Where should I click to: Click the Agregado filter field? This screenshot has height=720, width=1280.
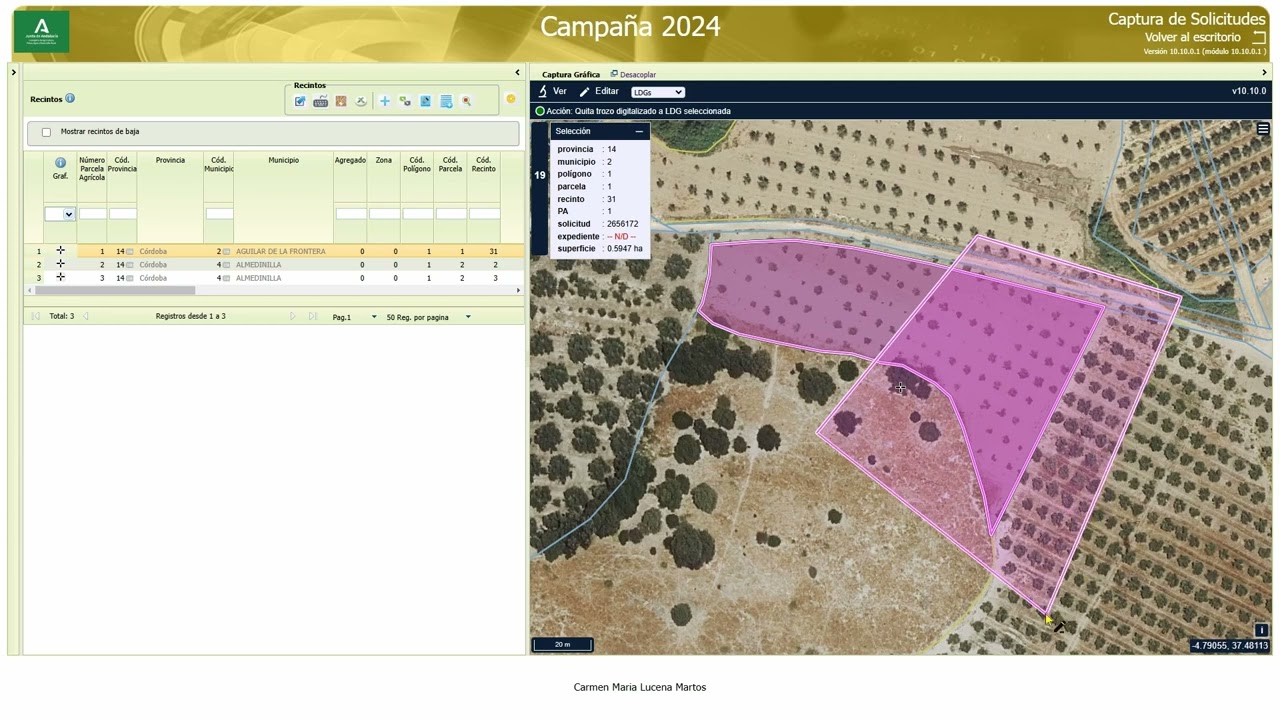pyautogui.click(x=351, y=214)
